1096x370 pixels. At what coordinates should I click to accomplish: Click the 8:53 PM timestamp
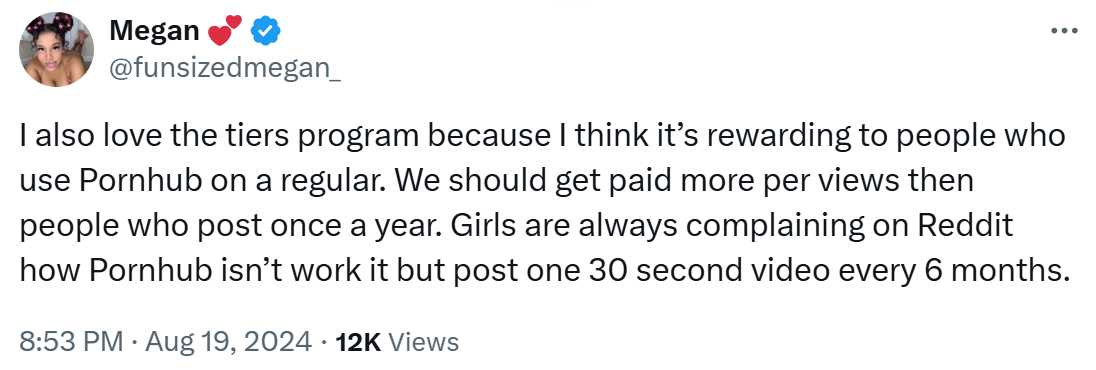(x=71, y=342)
